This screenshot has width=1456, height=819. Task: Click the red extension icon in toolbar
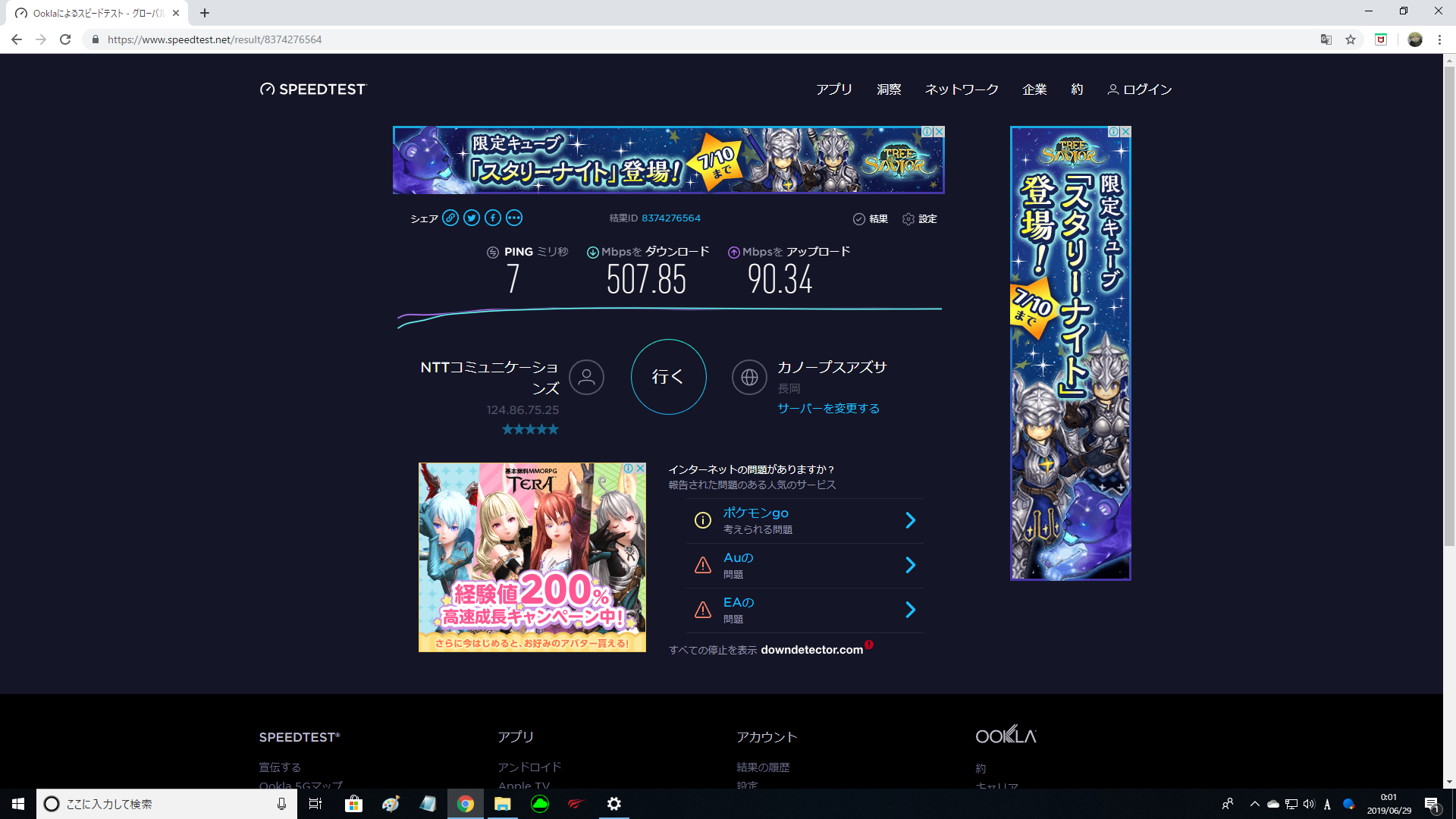1381,39
